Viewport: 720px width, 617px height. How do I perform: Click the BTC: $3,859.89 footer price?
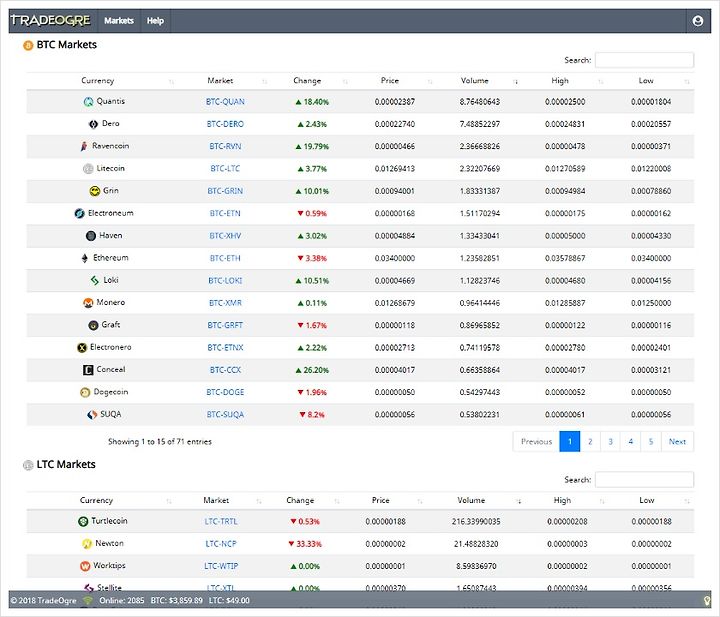coord(176,600)
